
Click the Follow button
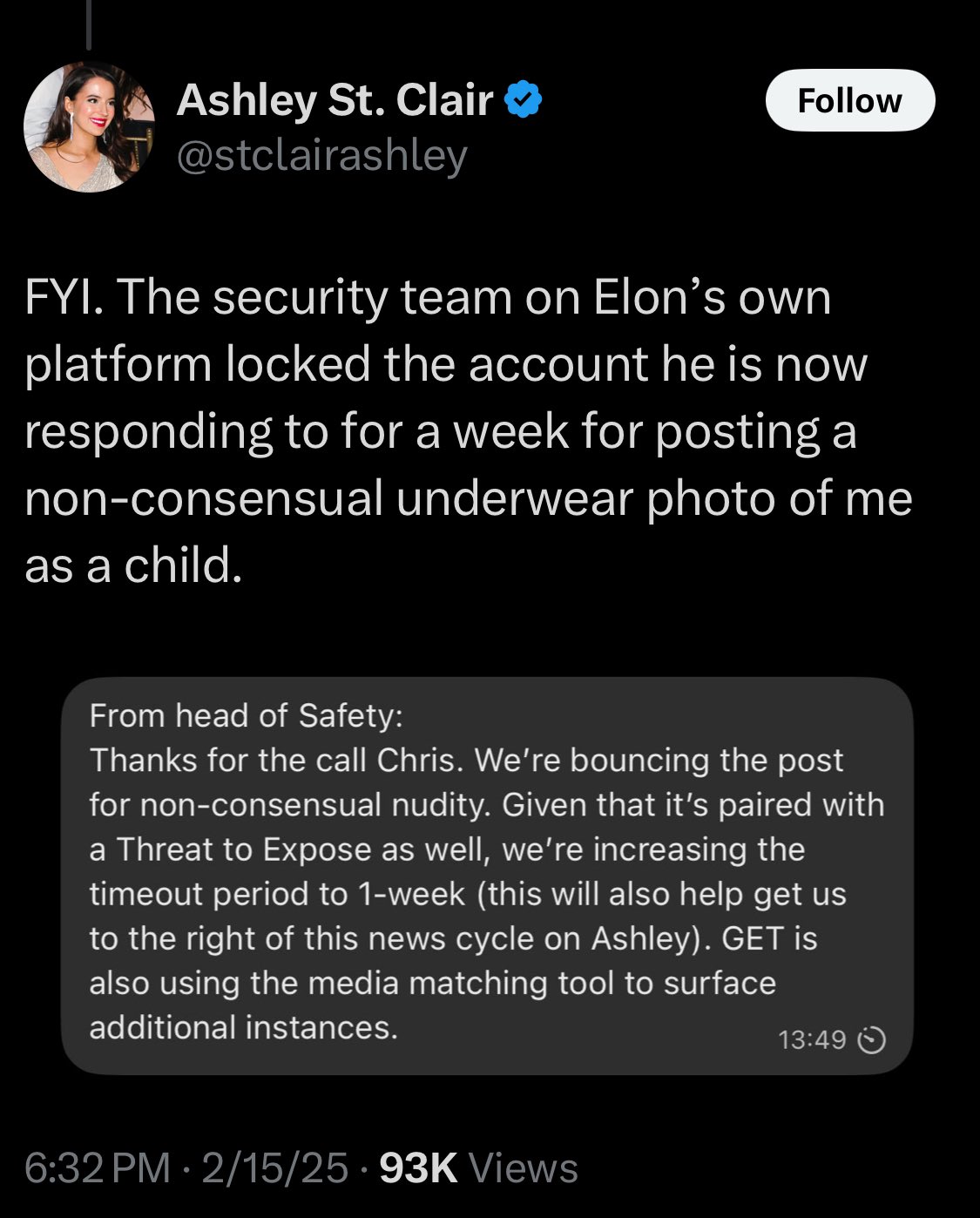tap(849, 100)
